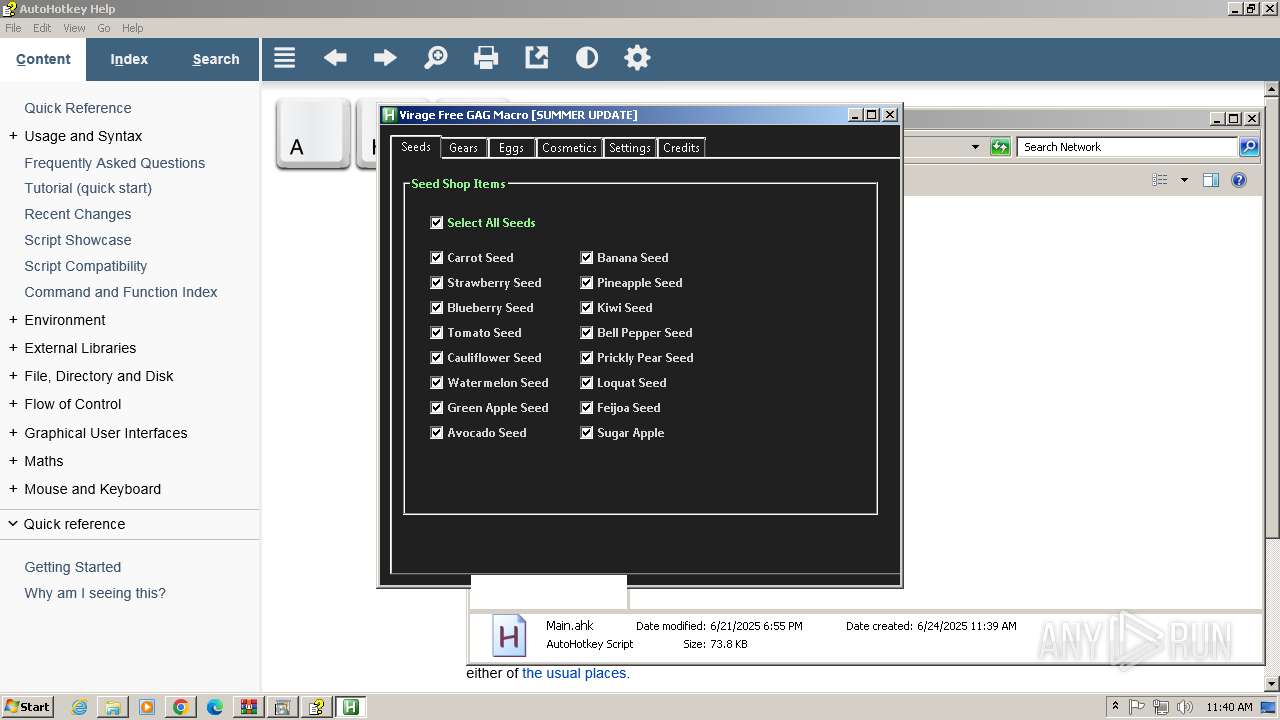This screenshot has width=1280, height=720.
Task: Toggle Kiwi Seed checkbox
Action: click(586, 308)
